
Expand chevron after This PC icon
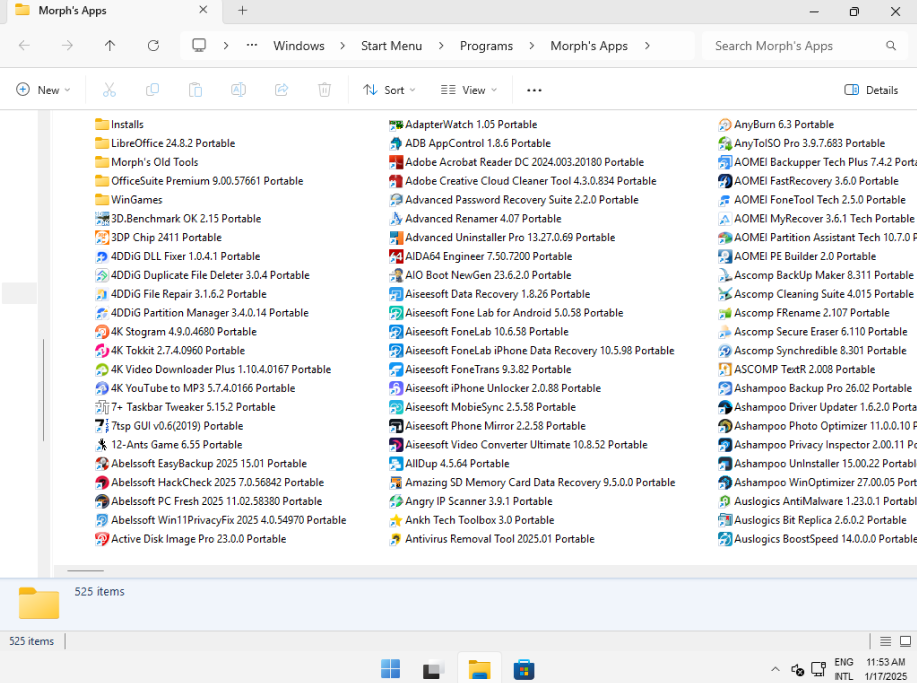click(x=226, y=46)
